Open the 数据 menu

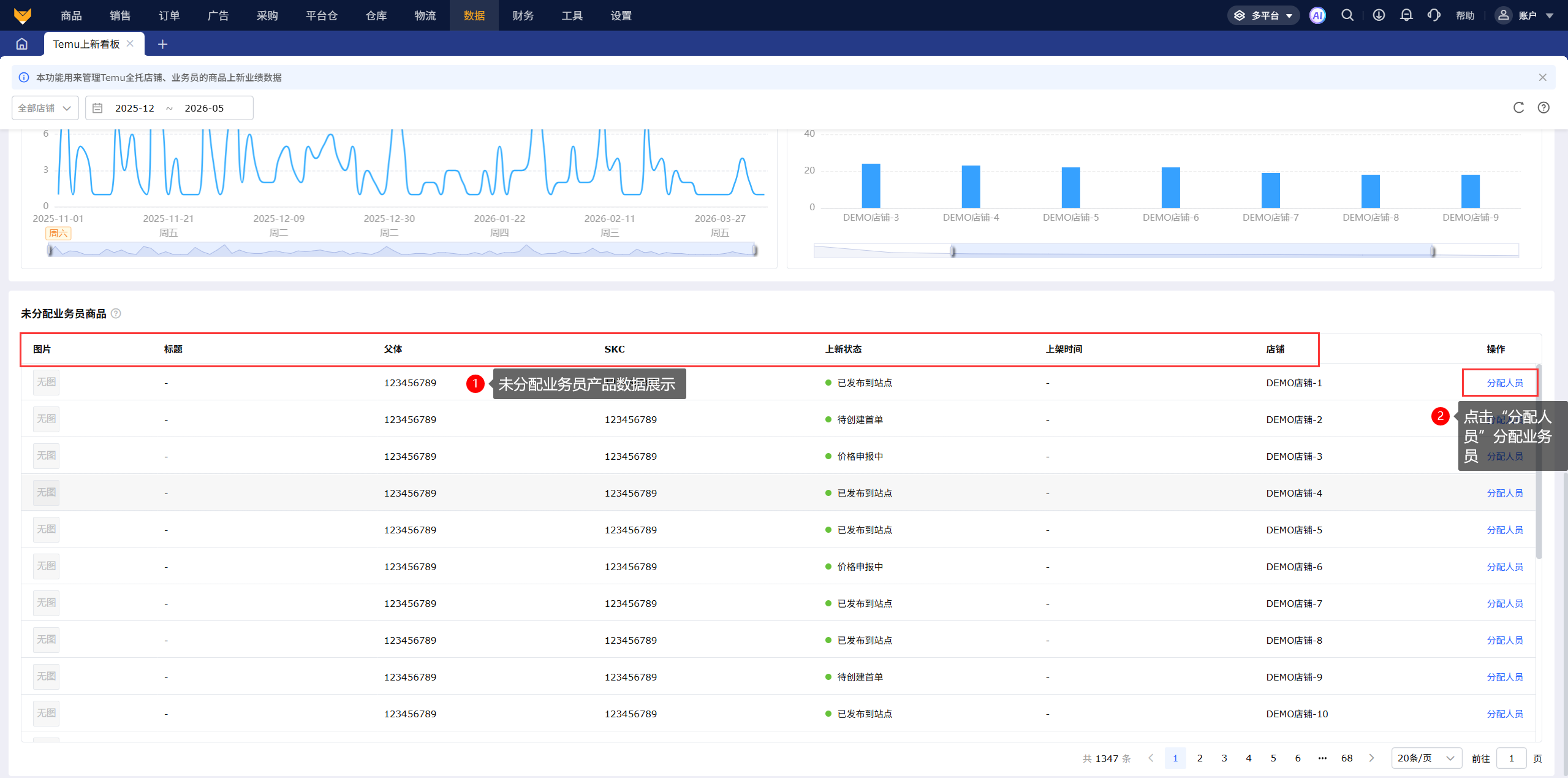[474, 15]
